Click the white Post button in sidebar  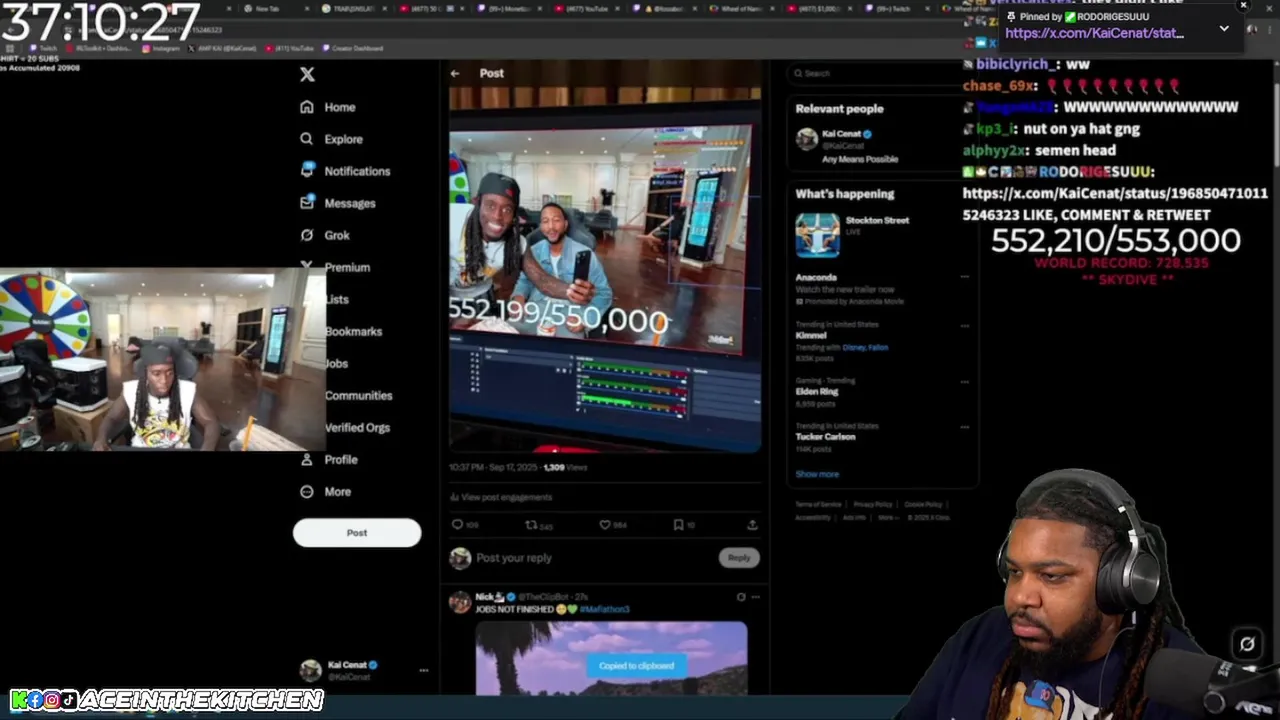[357, 533]
